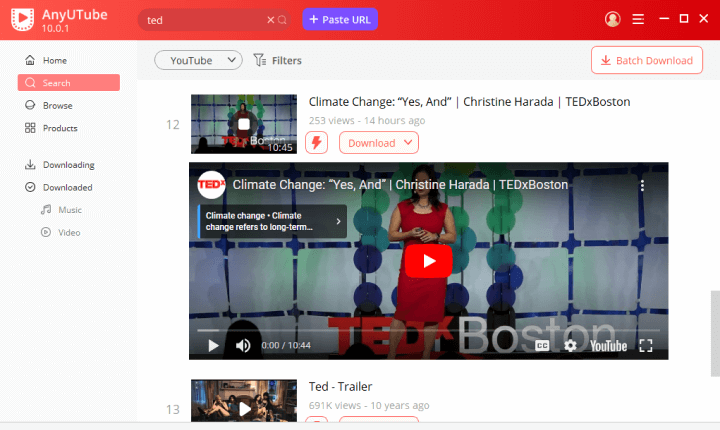Open the Filters options
Viewport: 720px width, 430px height.
tap(277, 60)
